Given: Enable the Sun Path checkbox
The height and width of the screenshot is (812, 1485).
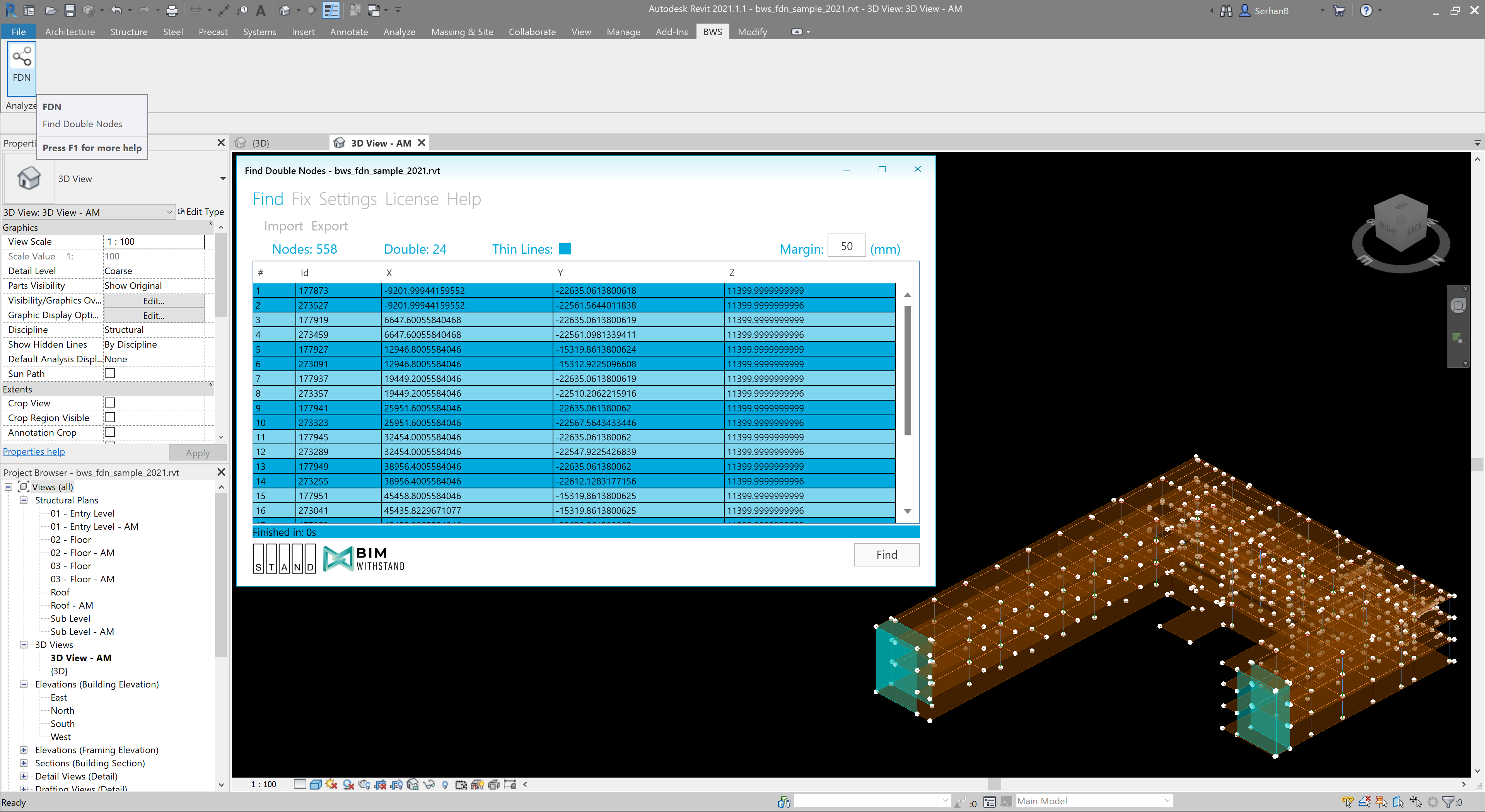Looking at the screenshot, I should (x=109, y=374).
